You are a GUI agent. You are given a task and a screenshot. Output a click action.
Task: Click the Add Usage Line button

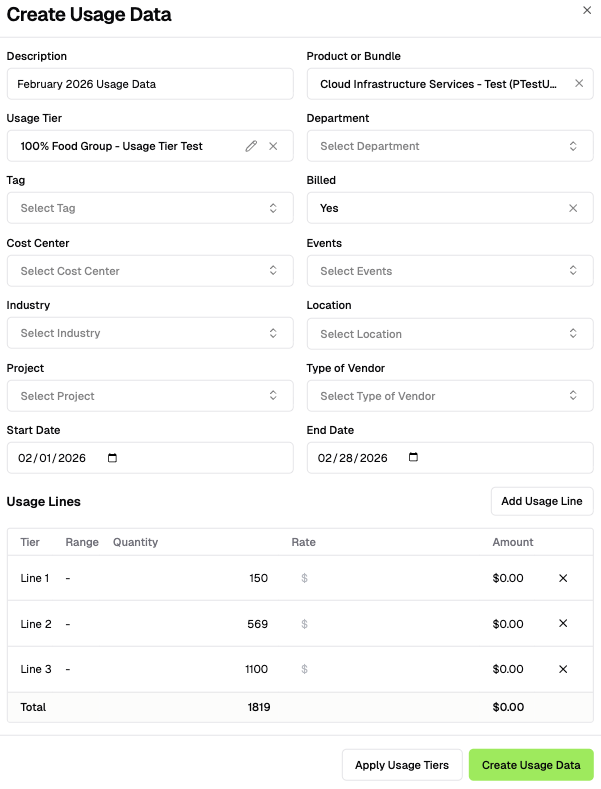point(542,501)
